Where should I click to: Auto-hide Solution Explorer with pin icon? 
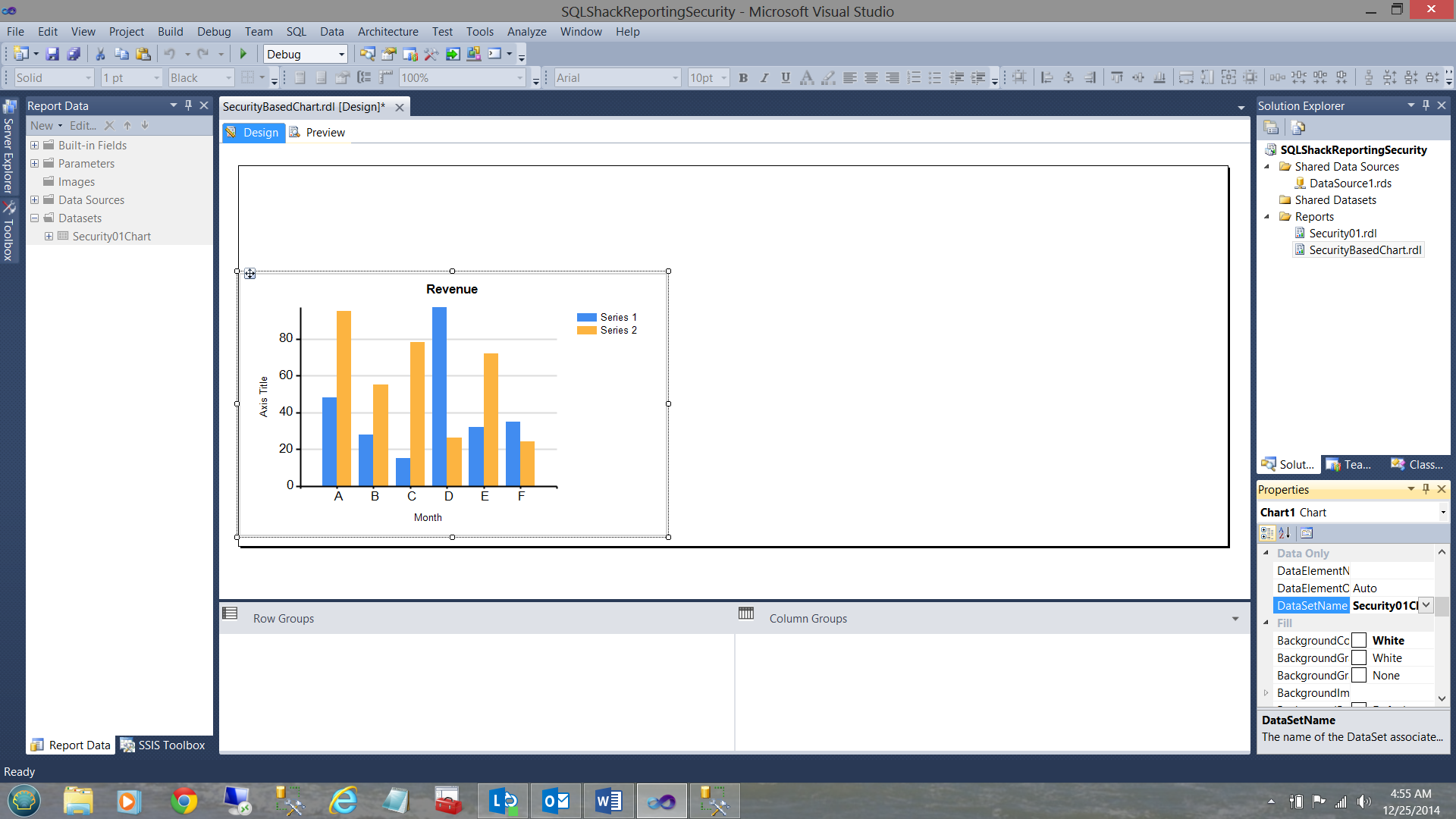[1426, 105]
